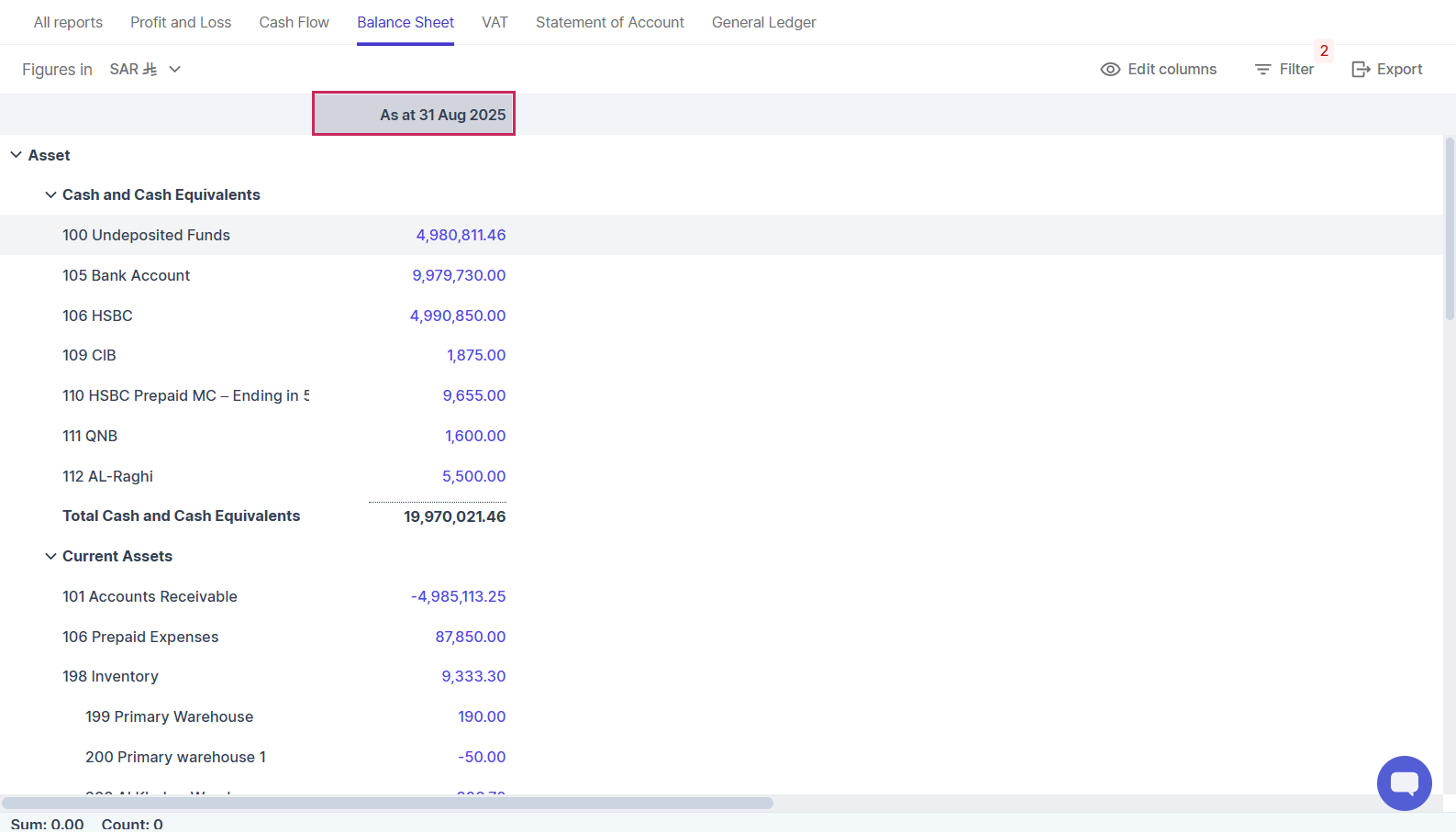The image size is (1456, 832).
Task: Collapse the Asset section
Action: (x=17, y=155)
